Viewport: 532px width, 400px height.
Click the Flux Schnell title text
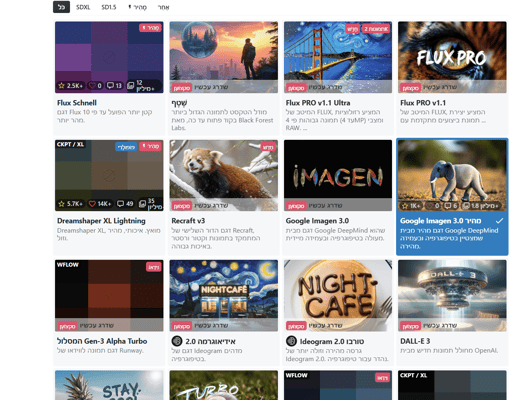pyautogui.click(x=77, y=103)
